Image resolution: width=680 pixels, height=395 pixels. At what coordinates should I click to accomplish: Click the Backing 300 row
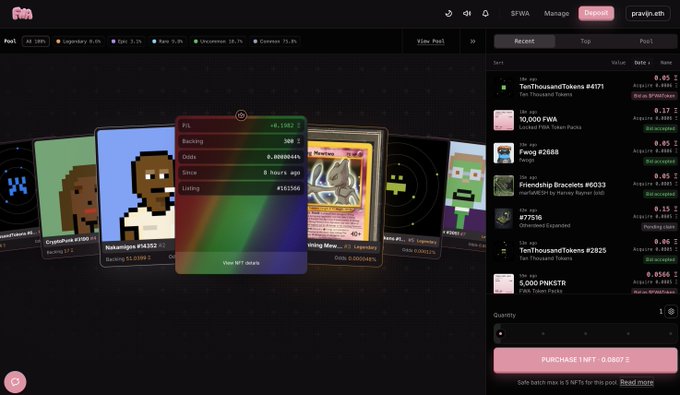(x=241, y=141)
